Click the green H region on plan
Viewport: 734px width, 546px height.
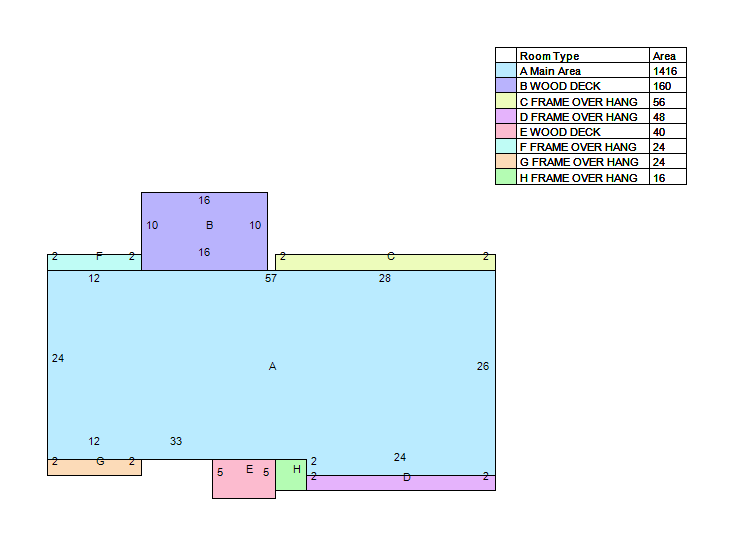(296, 469)
